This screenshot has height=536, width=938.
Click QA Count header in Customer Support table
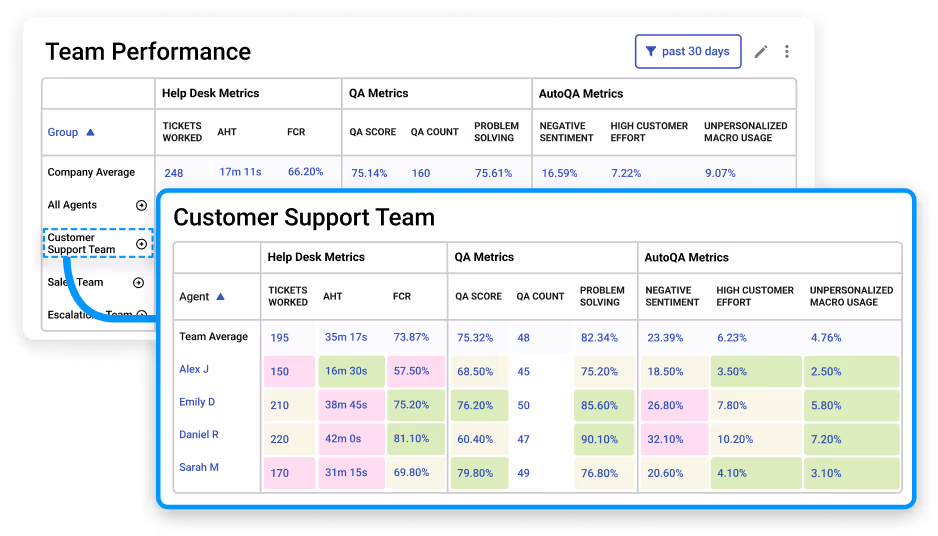click(x=540, y=296)
